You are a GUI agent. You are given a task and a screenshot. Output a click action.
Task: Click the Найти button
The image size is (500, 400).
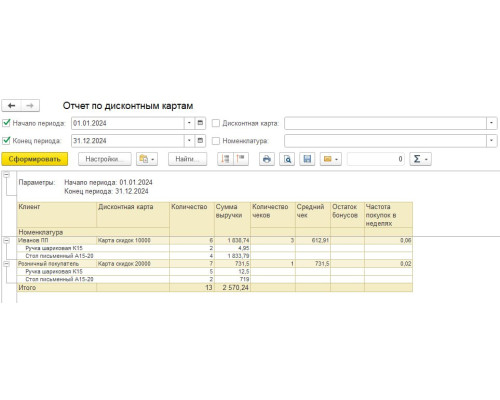[187, 159]
